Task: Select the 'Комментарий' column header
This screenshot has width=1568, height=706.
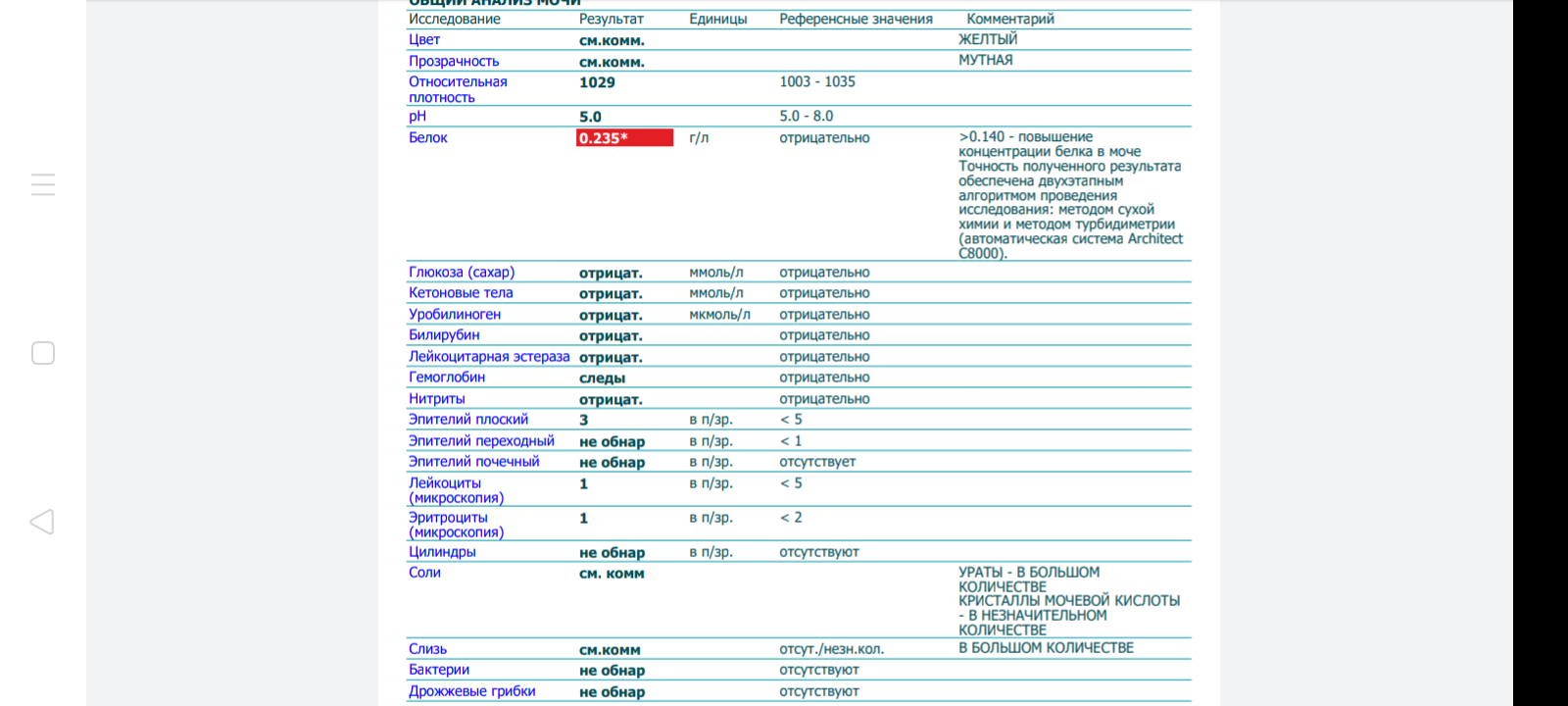Action: click(1010, 19)
